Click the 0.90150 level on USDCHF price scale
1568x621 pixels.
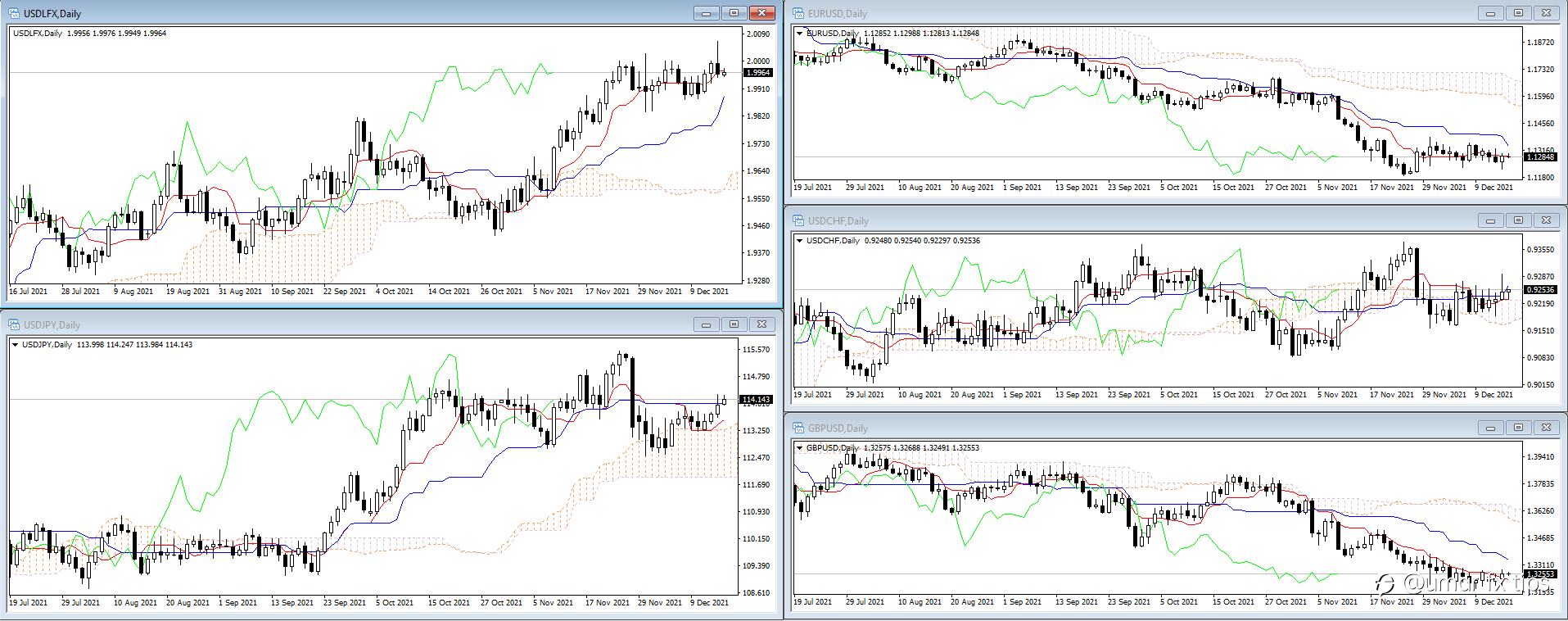pyautogui.click(x=1540, y=384)
